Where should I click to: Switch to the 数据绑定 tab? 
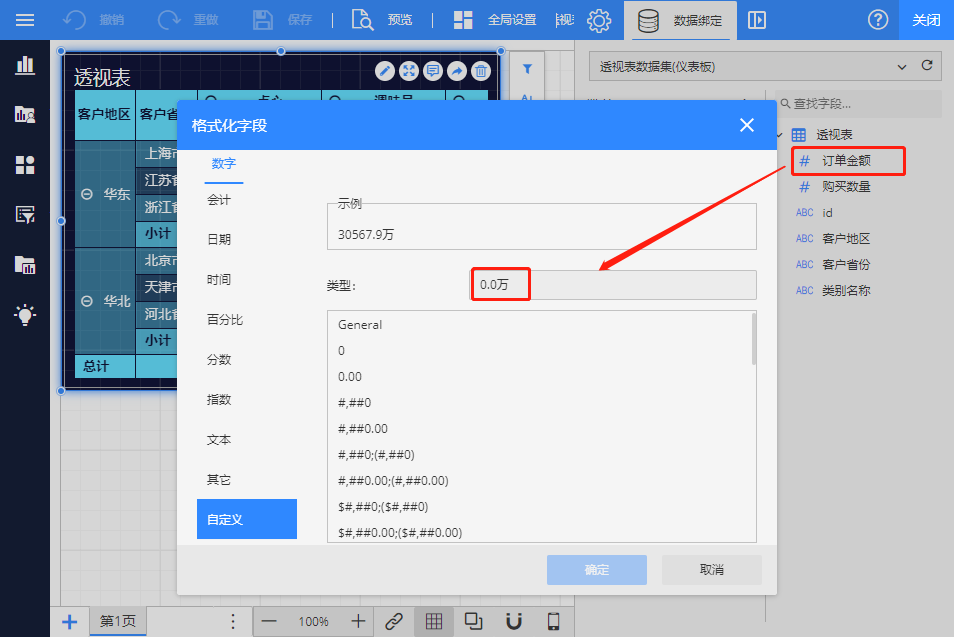(680, 20)
